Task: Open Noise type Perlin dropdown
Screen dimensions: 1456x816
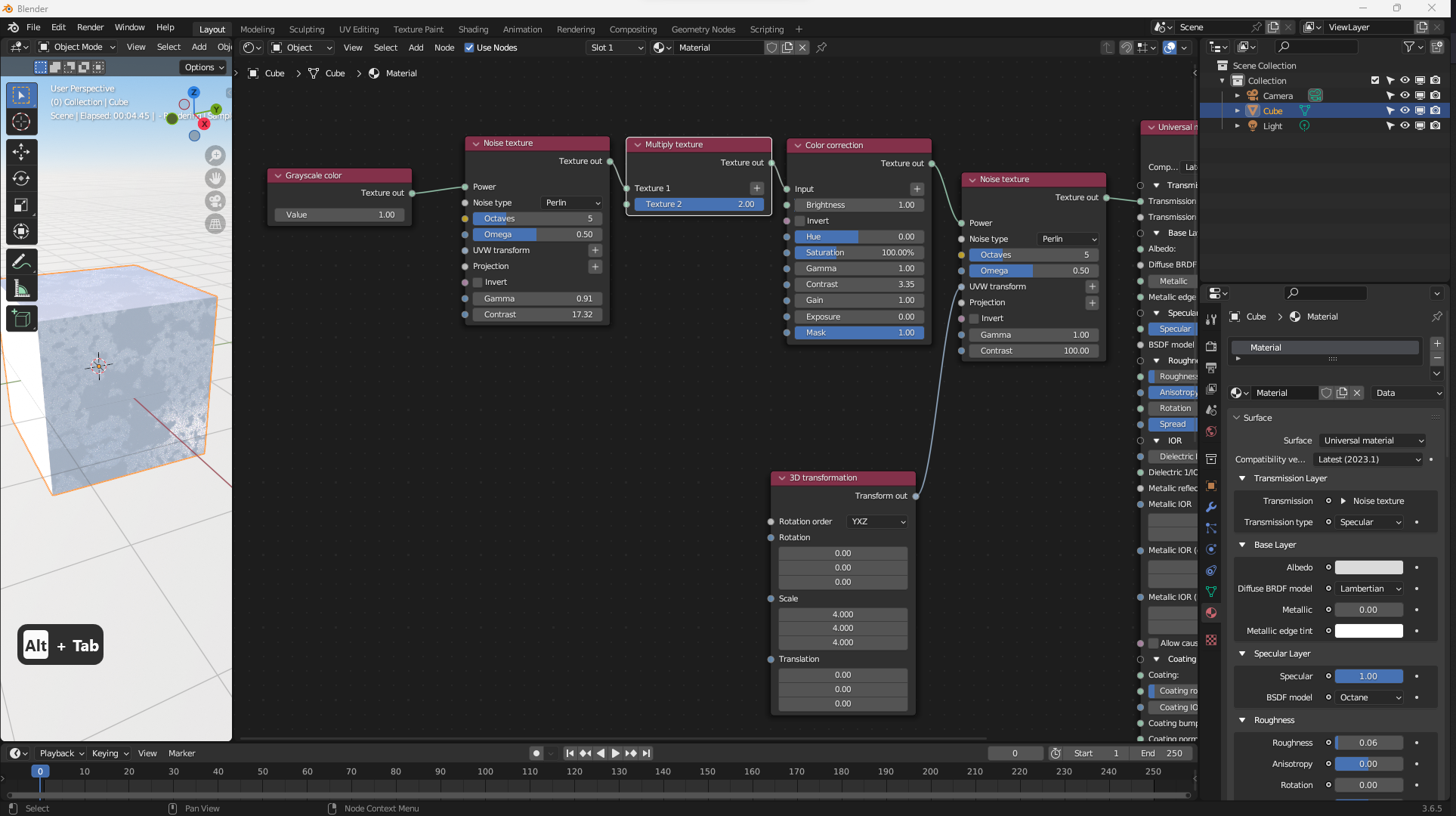Action: [572, 202]
